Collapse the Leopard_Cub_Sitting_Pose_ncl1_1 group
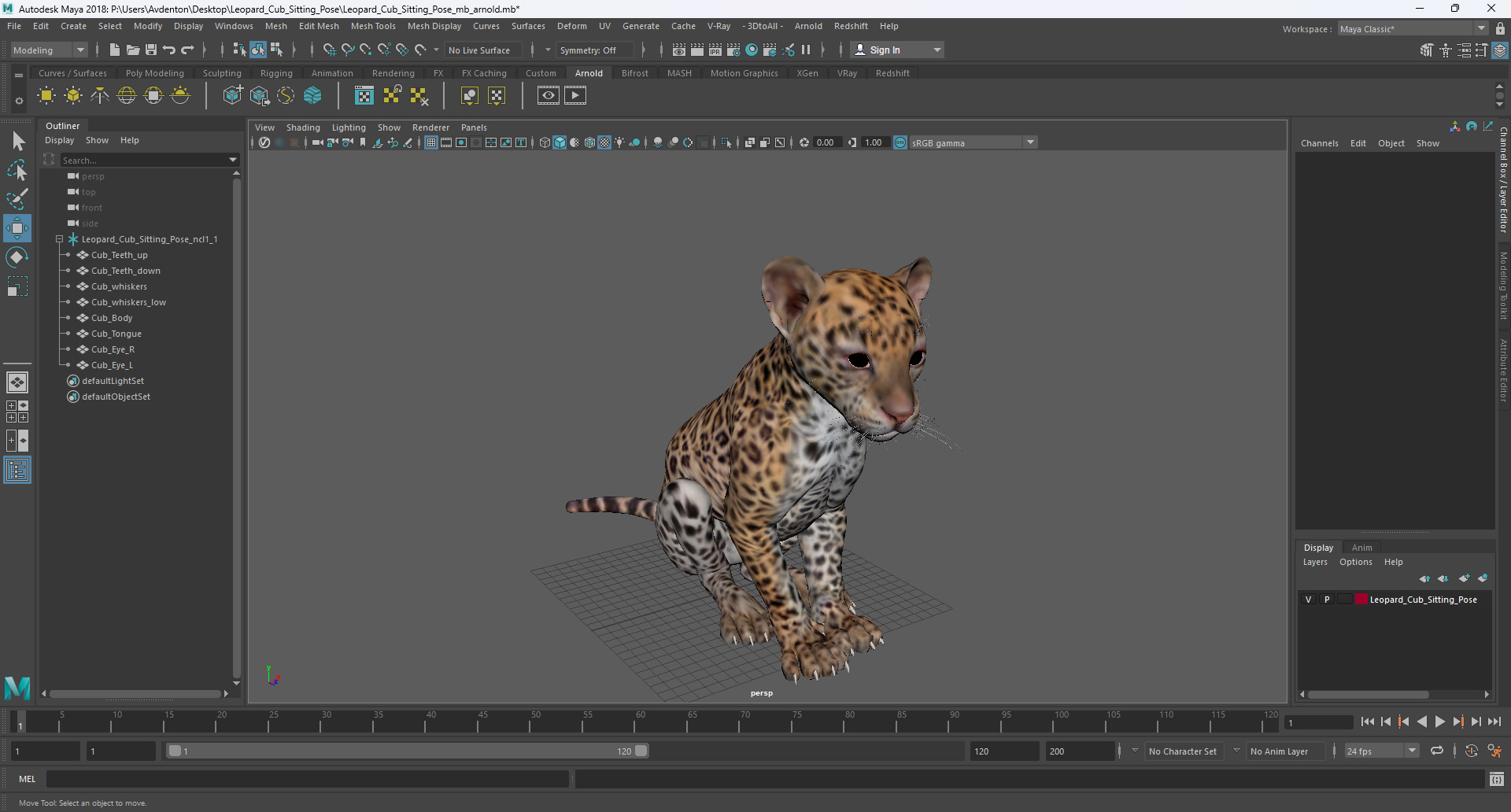 coord(59,239)
